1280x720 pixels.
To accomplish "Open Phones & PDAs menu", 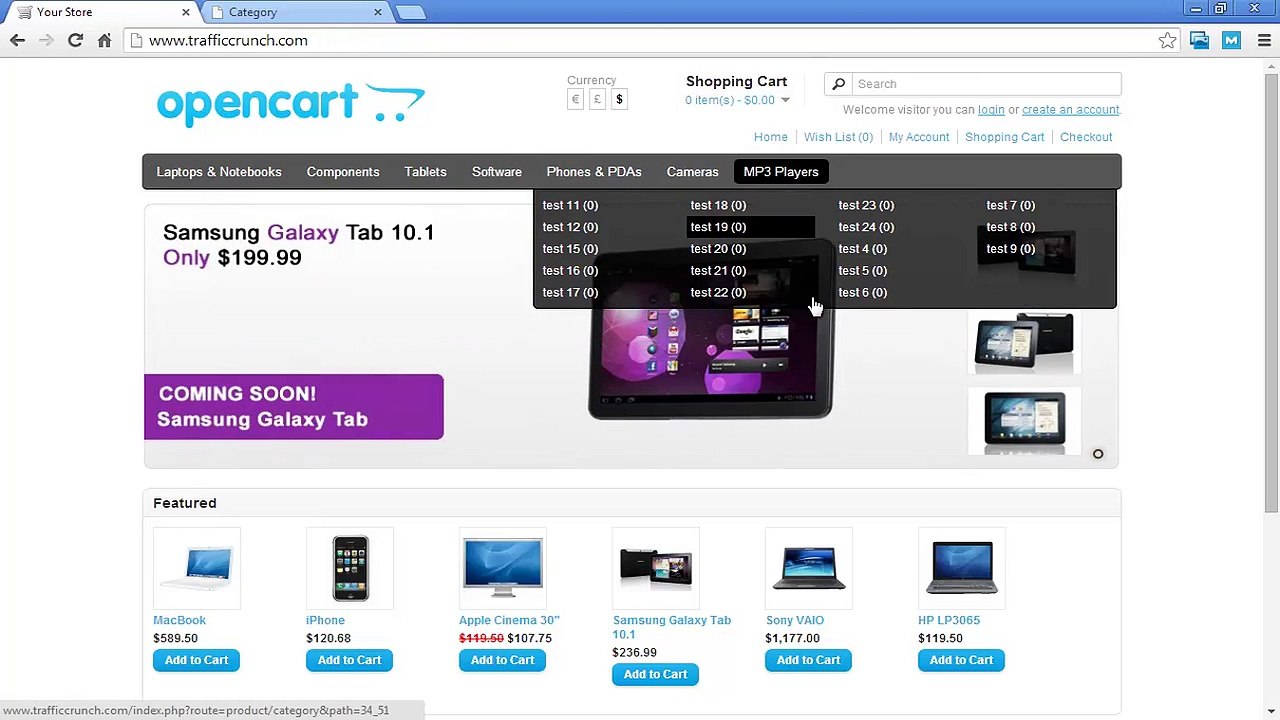I will (x=594, y=172).
